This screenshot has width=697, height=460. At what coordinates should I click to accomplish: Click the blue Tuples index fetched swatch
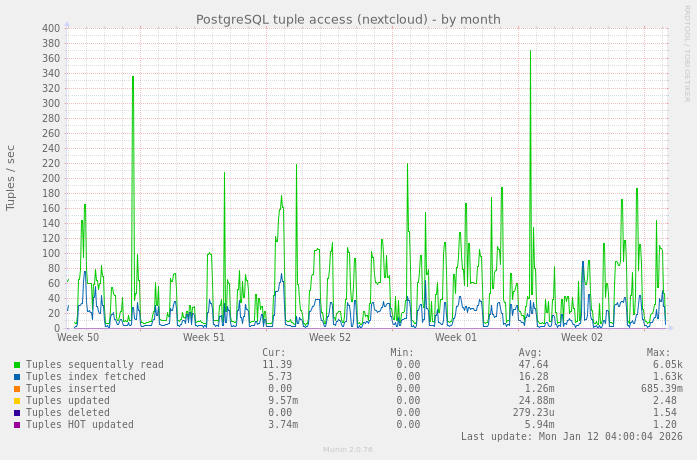17,377
